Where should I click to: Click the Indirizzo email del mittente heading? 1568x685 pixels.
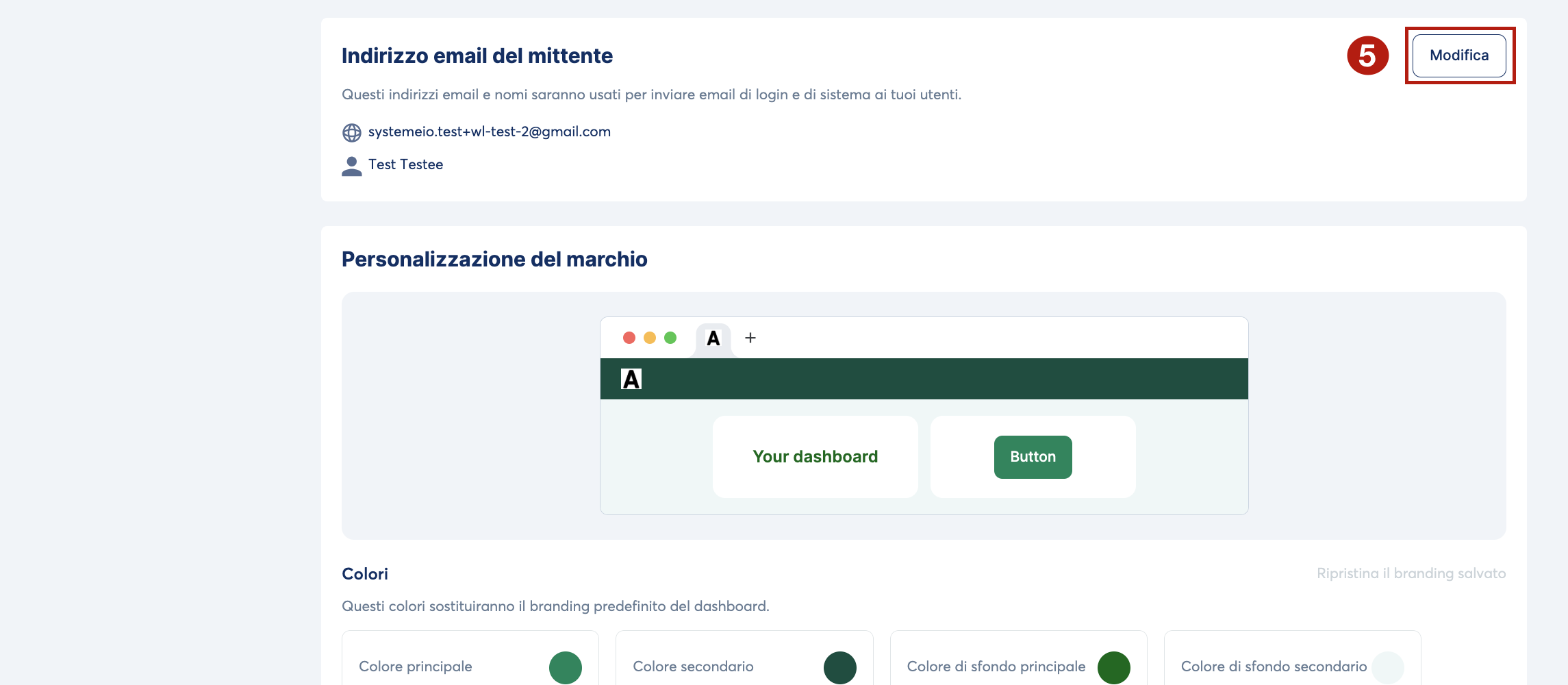(x=477, y=55)
